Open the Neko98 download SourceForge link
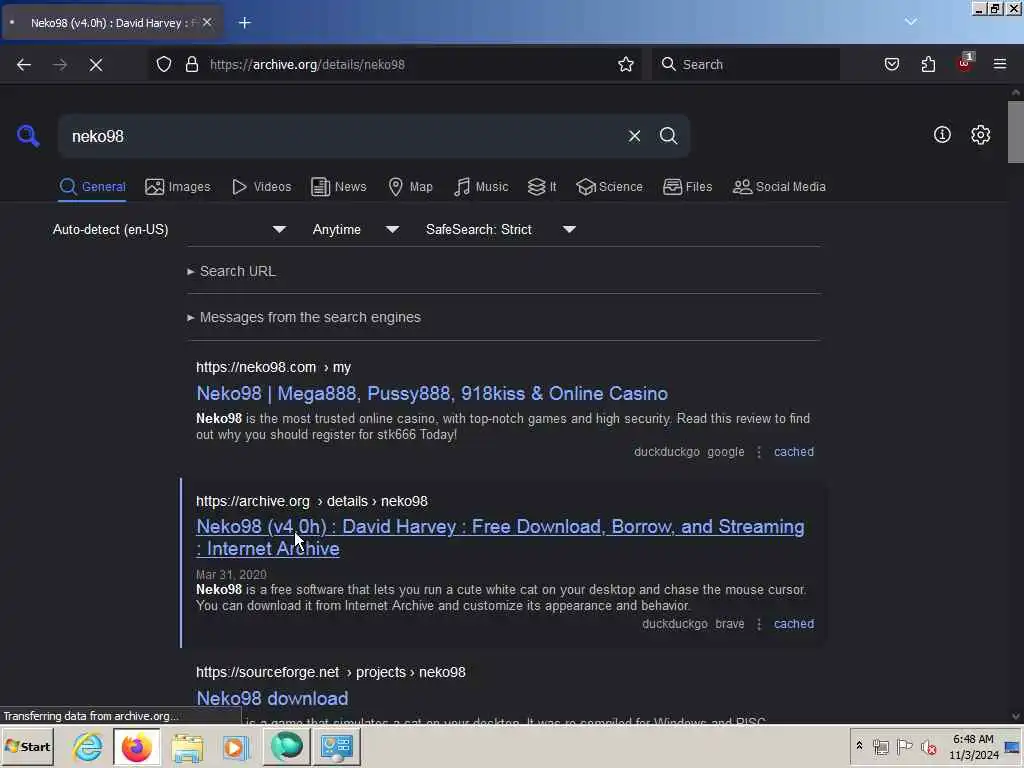Screen dimensions: 1024x768 tap(272, 698)
